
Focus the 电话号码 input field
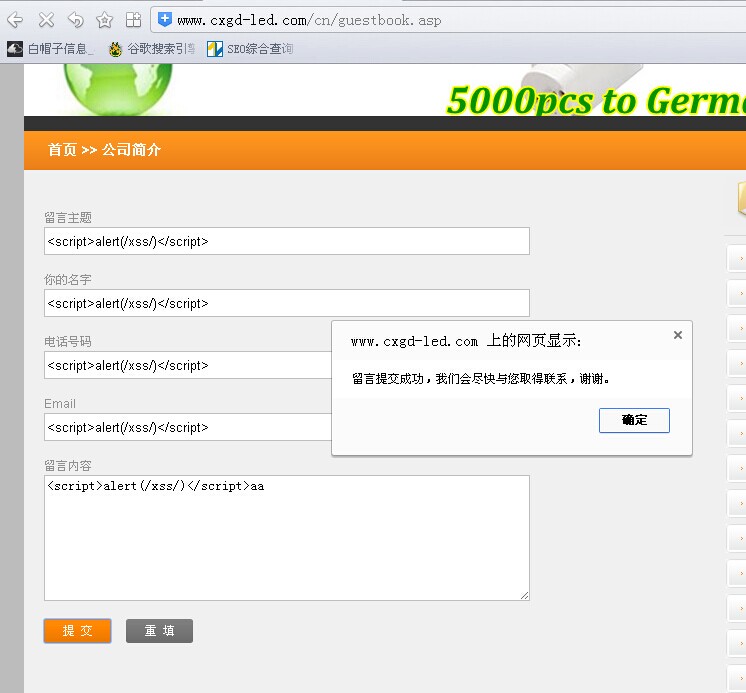tap(188, 365)
